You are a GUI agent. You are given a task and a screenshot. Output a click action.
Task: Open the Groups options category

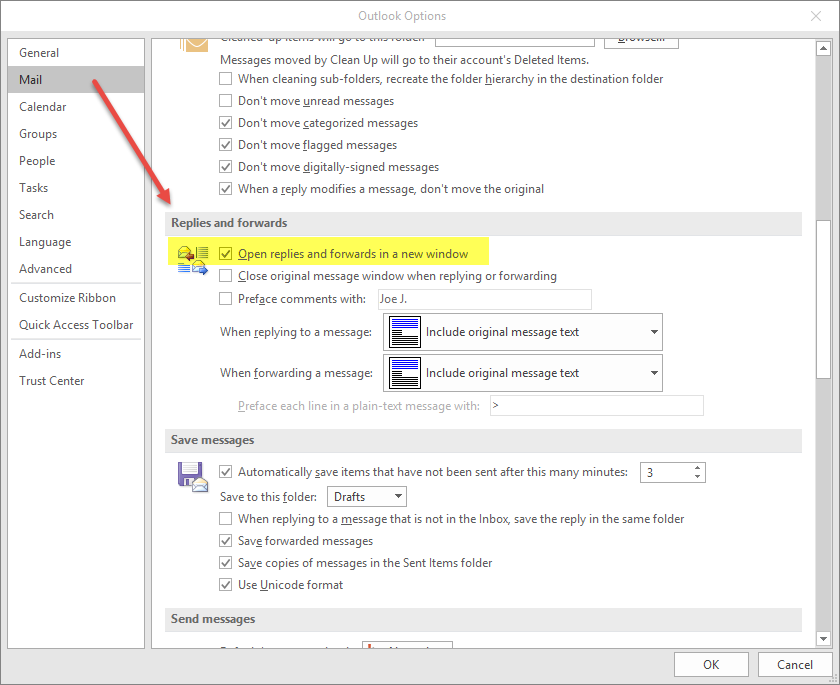point(76,133)
